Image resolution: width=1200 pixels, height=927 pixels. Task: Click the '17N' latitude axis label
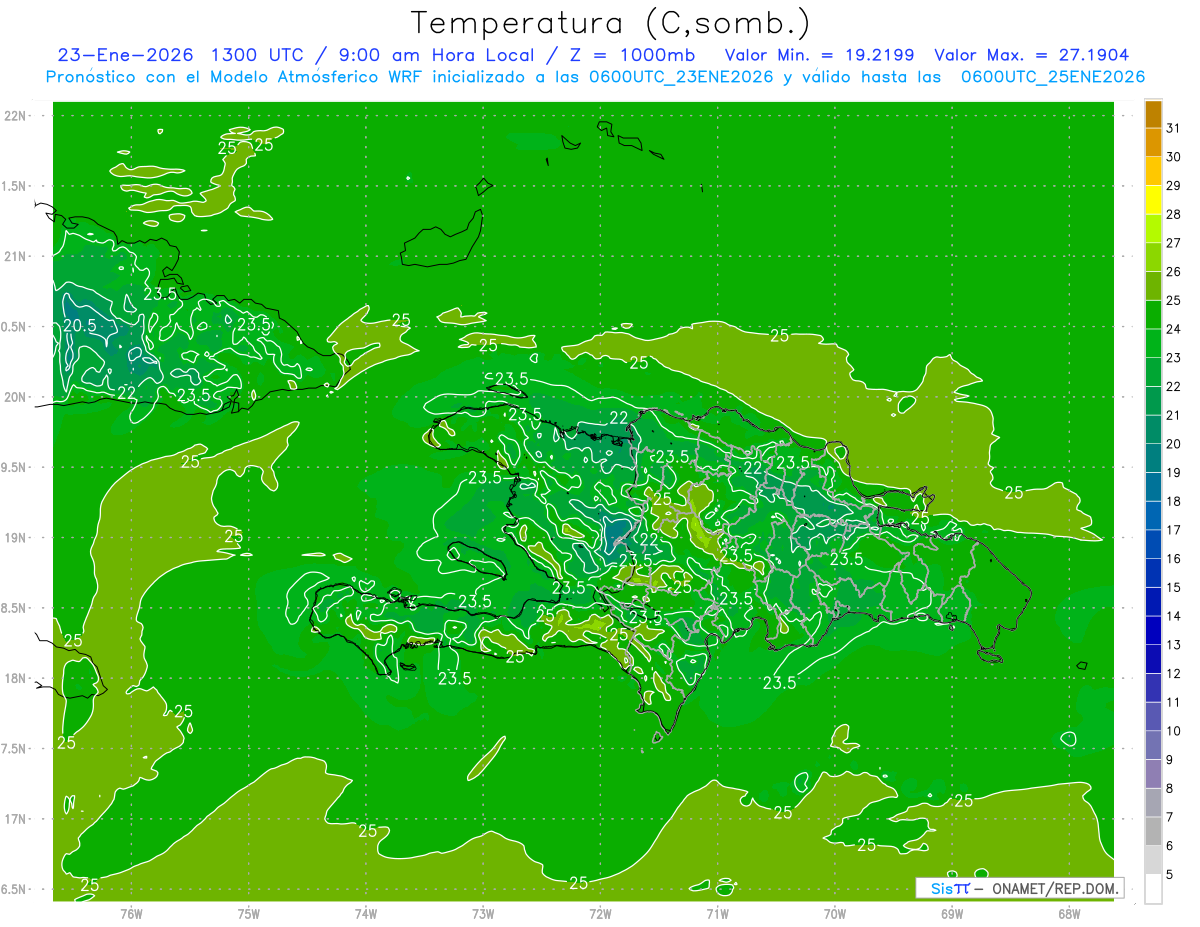pos(16,819)
